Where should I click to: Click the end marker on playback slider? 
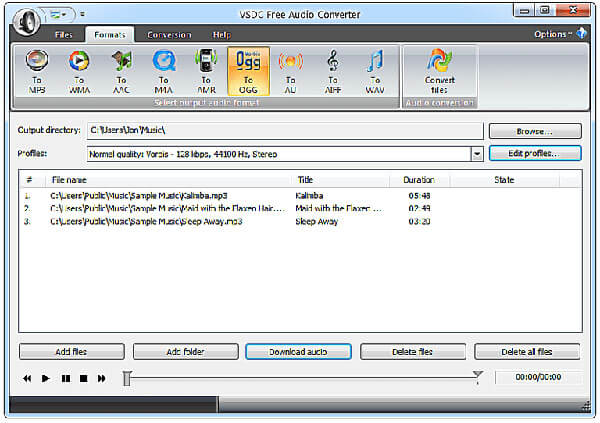pyautogui.click(x=478, y=376)
